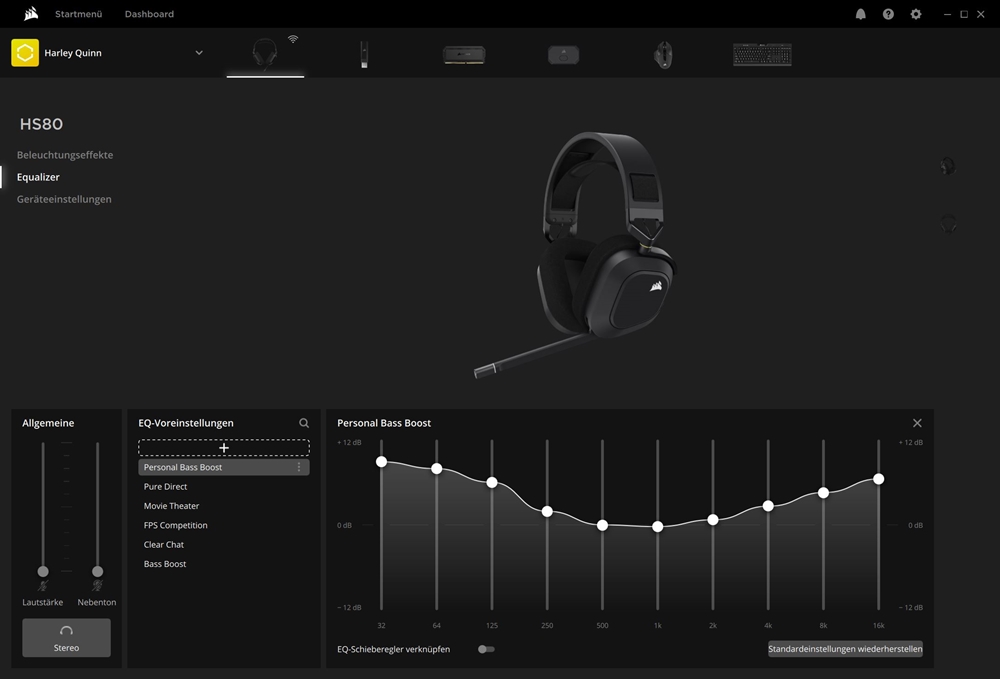Screen dimensions: 1000x679
Task: Click the HS80 device title
Action: pos(41,124)
